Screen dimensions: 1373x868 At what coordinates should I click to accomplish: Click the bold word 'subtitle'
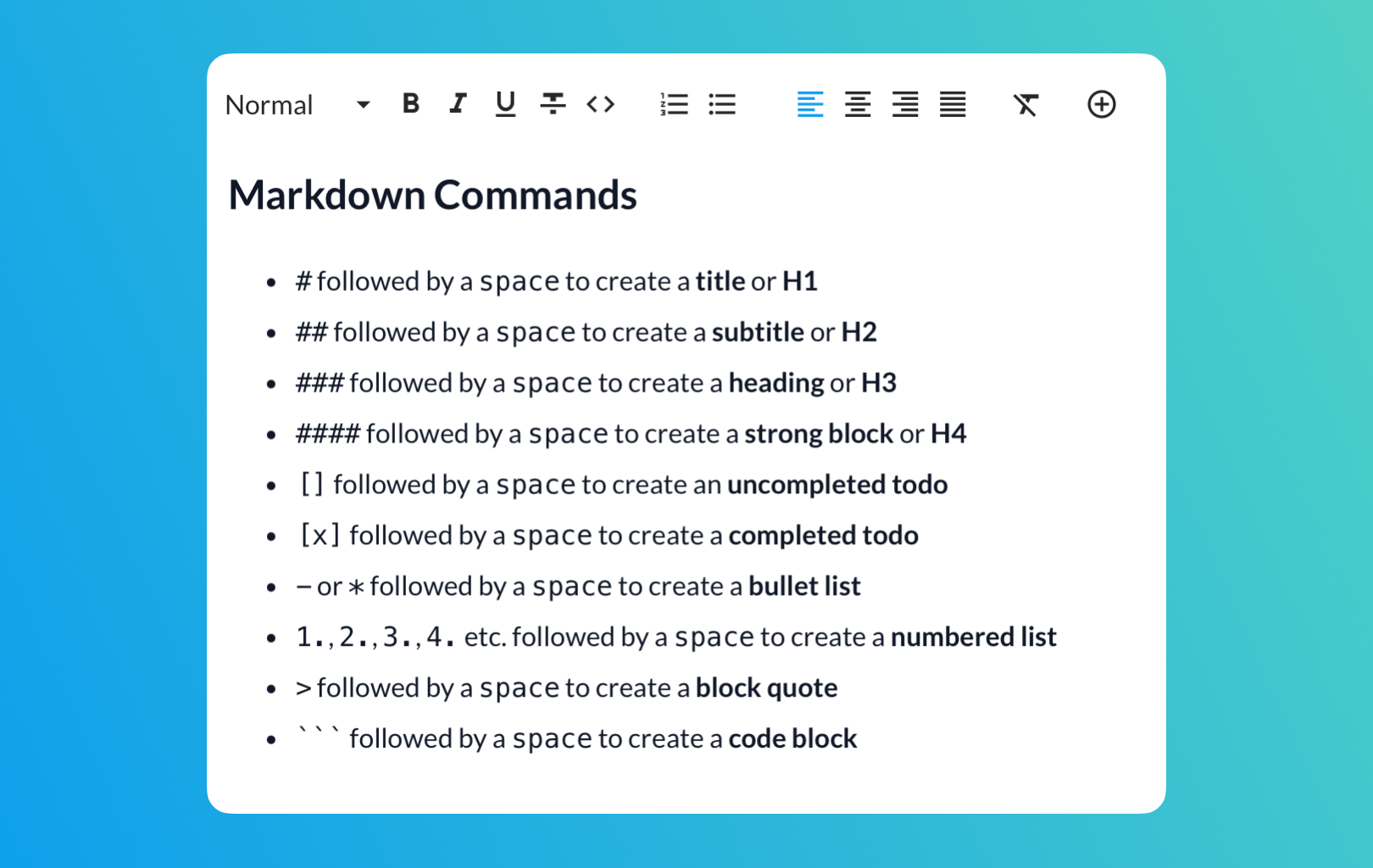click(x=758, y=332)
